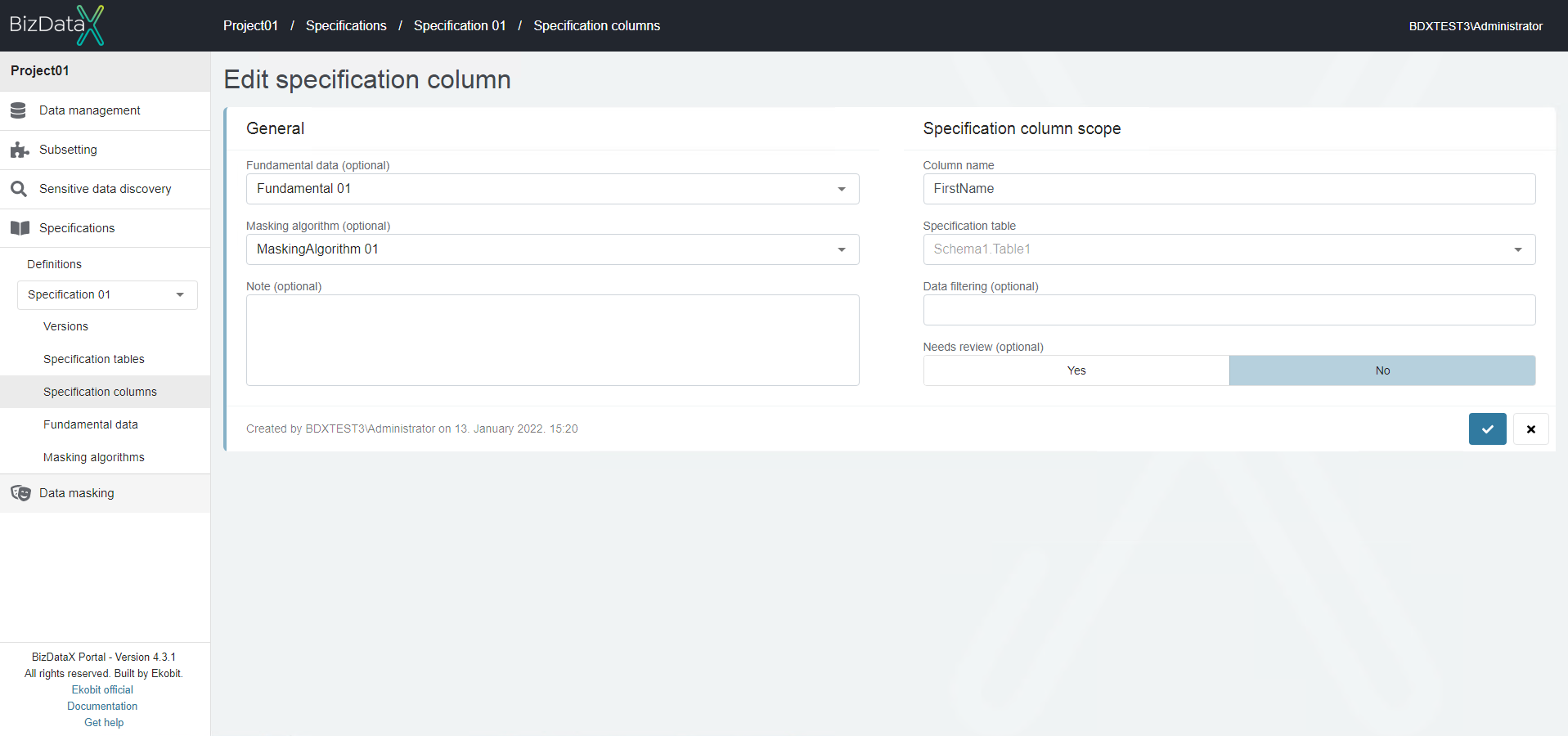Open Versions sidebar item
The image size is (1568, 736).
coord(105,326)
